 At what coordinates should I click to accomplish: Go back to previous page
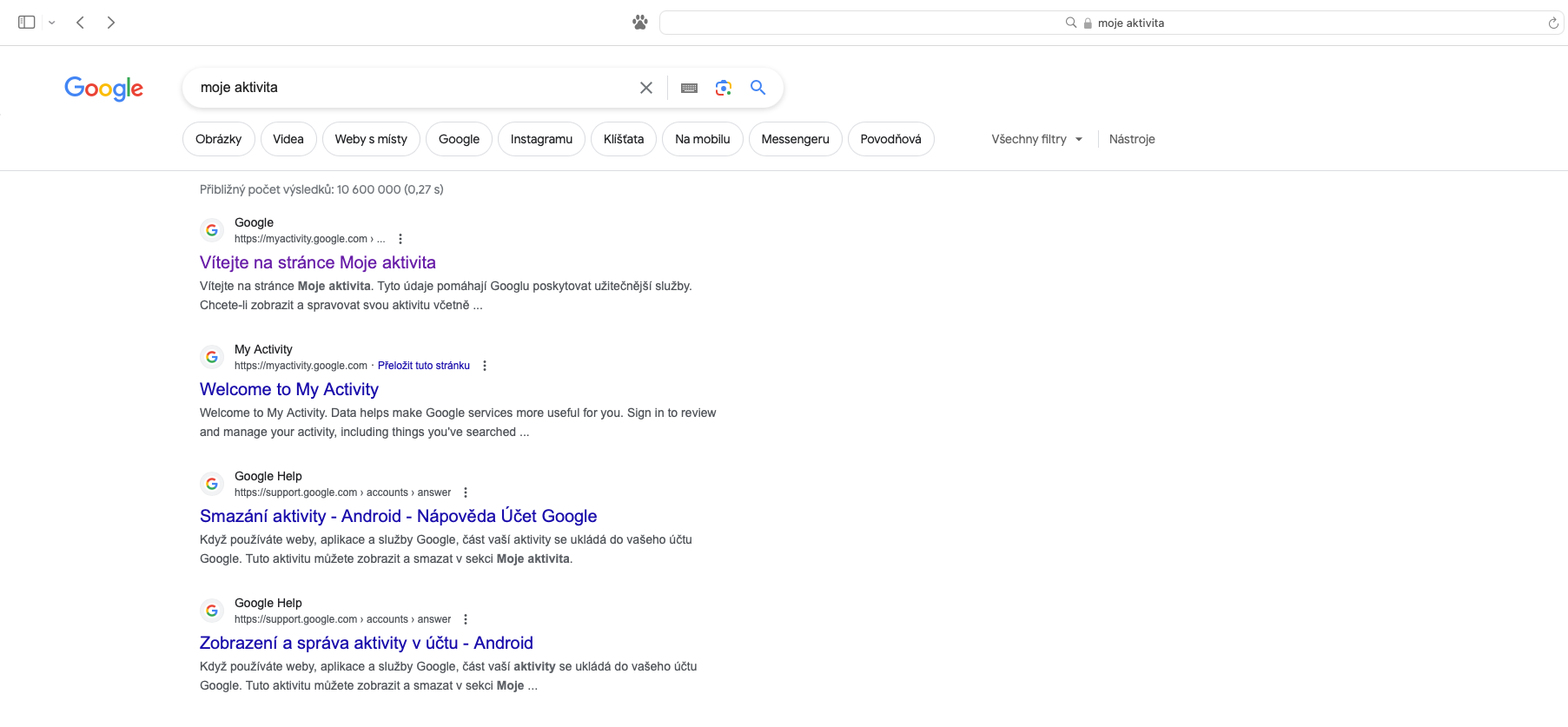tap(80, 23)
